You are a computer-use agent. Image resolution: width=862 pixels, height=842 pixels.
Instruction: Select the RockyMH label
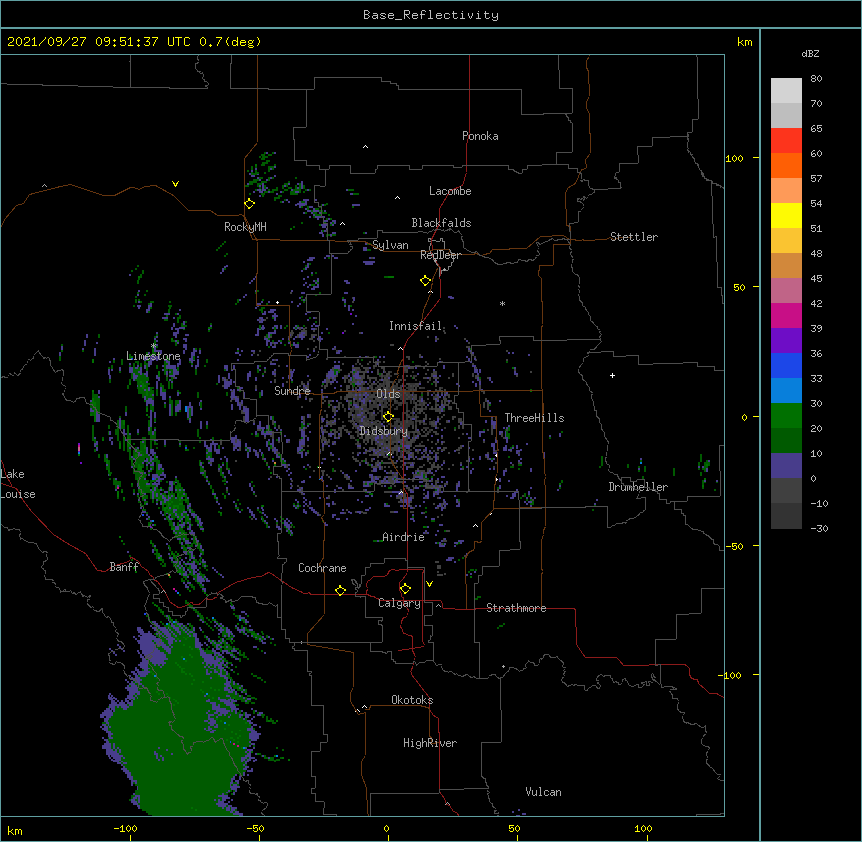coord(245,227)
